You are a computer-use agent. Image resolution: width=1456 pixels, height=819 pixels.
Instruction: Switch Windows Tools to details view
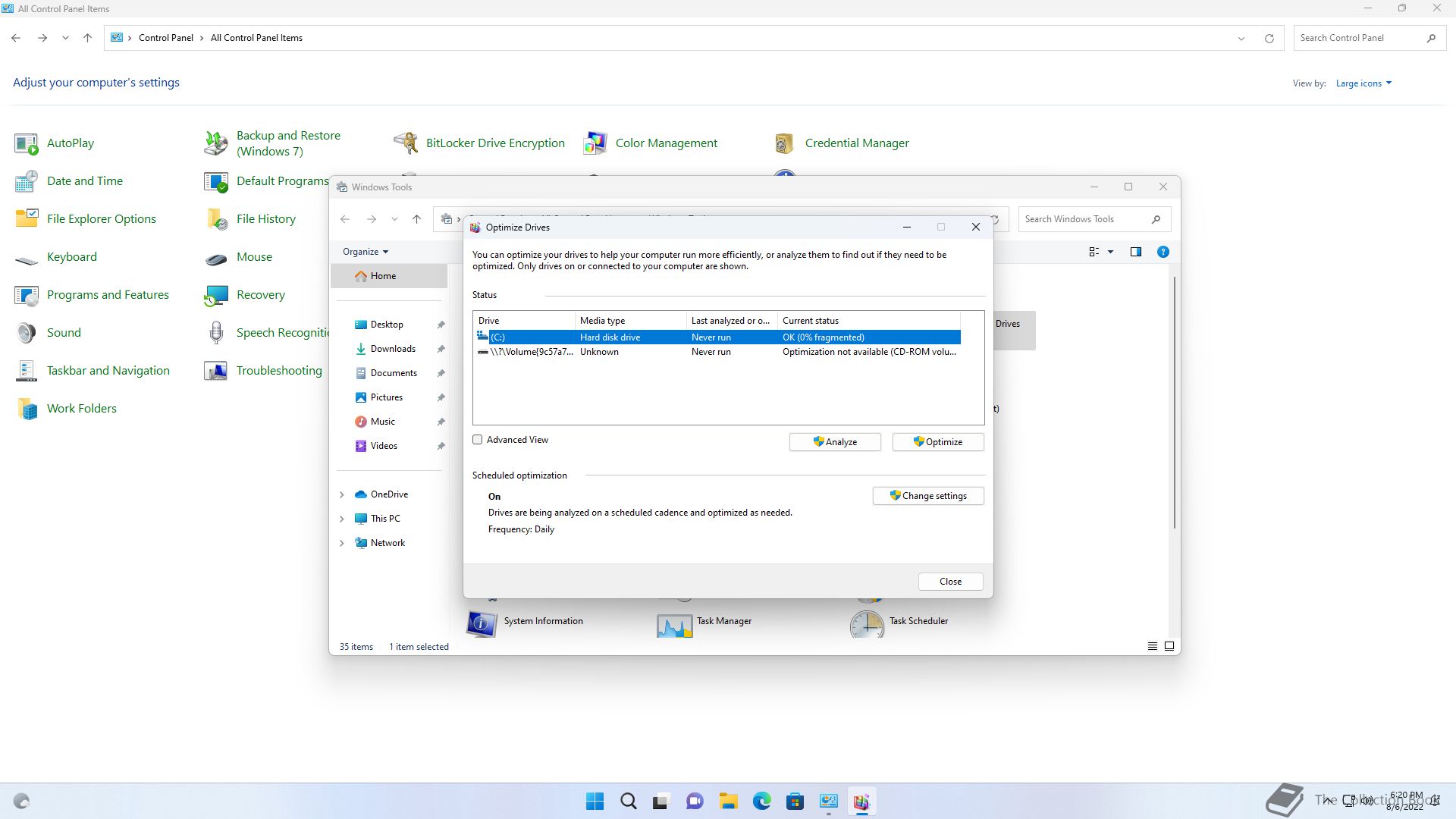[x=1152, y=646]
